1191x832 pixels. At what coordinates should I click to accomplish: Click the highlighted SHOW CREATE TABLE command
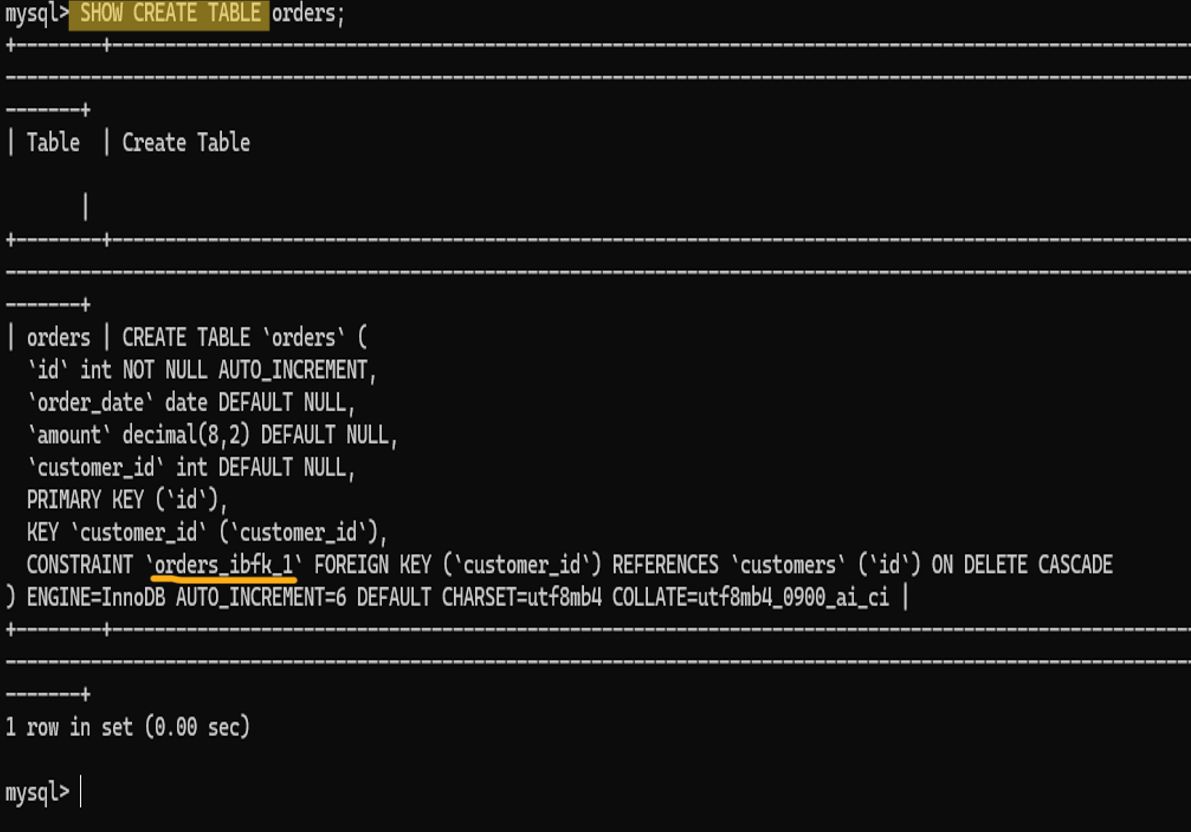[x=169, y=14]
